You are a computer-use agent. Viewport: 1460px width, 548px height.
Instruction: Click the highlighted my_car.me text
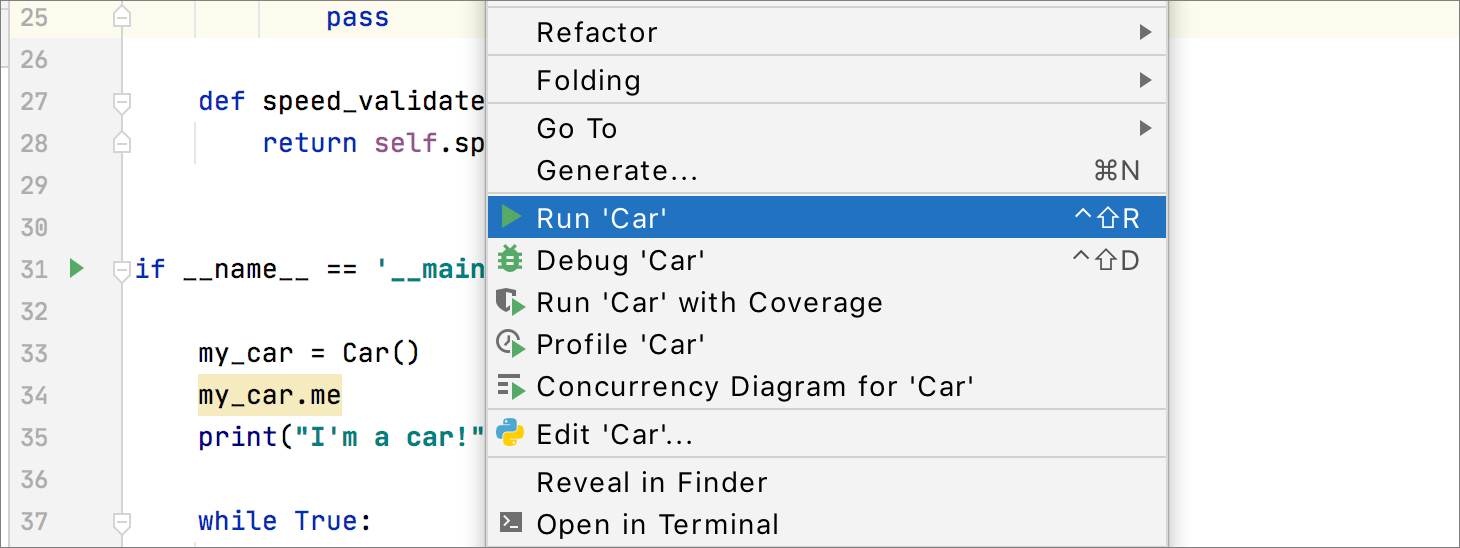[x=270, y=395]
